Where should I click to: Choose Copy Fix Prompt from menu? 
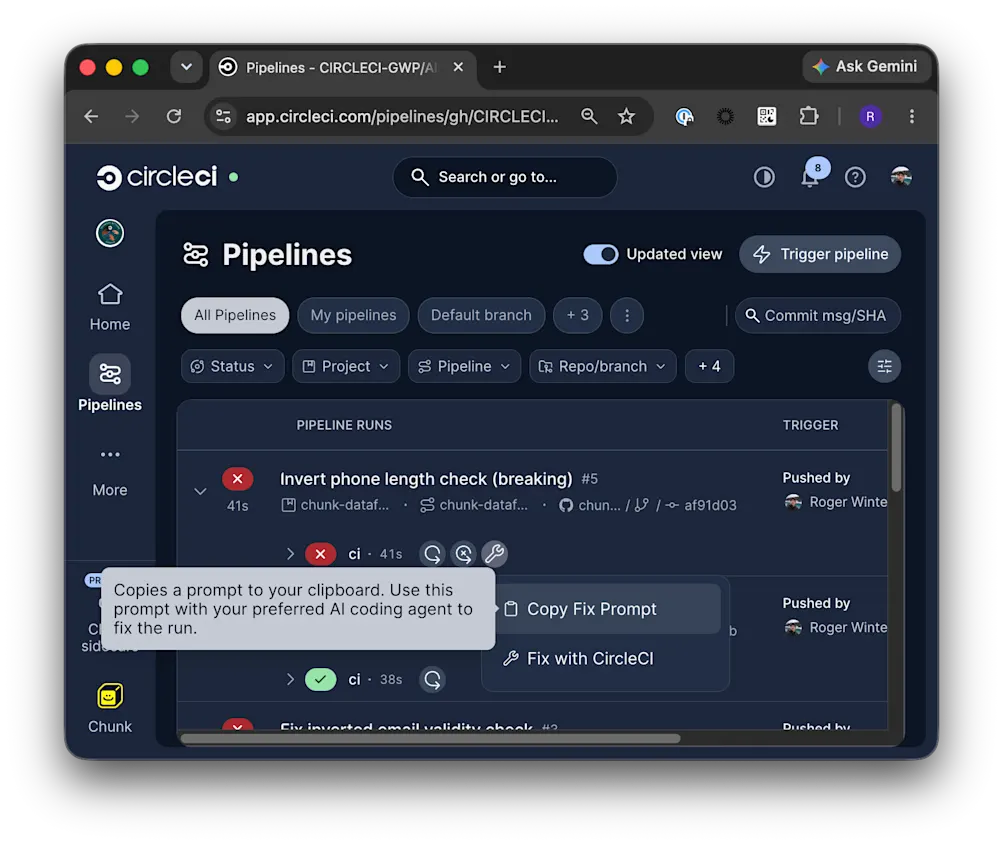pyautogui.click(x=606, y=609)
